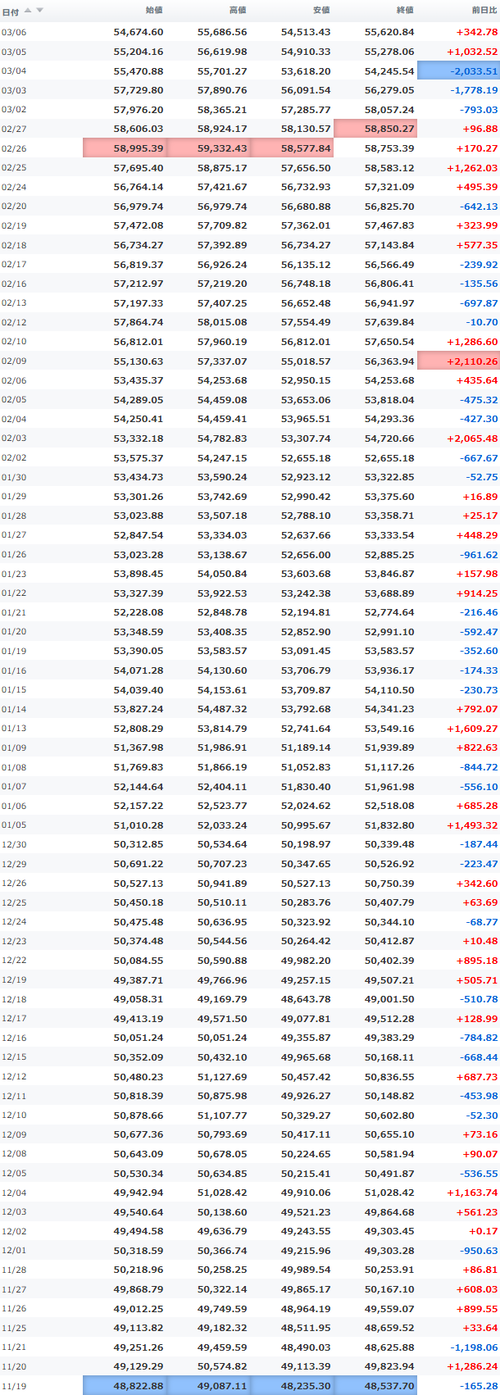Click the 始値 column header
Screen dimensions: 500x1395
click(153, 10)
